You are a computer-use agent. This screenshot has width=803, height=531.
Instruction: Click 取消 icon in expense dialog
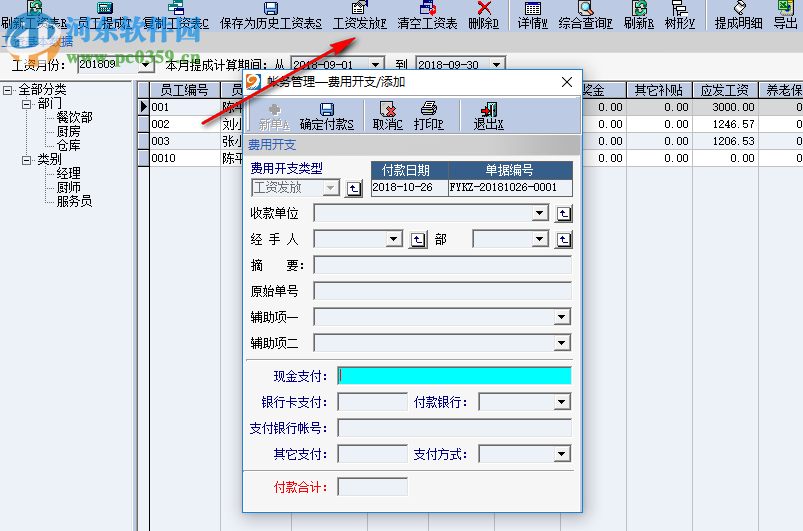[388, 109]
